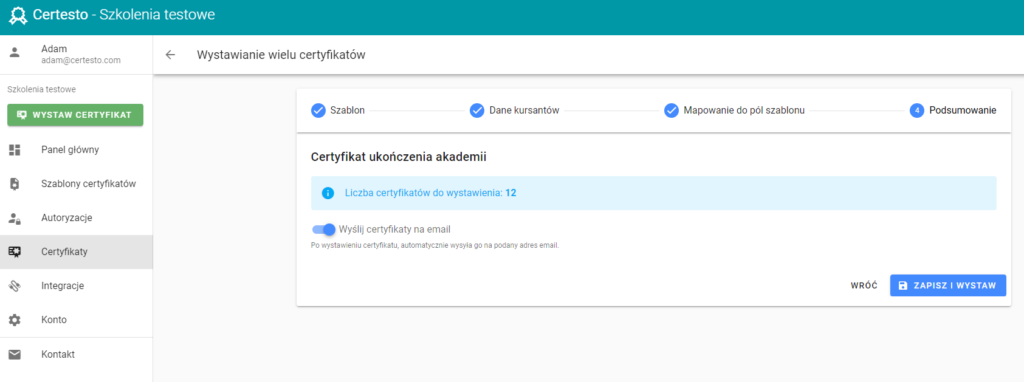Click the Wystaw certyfikat green button
The height and width of the screenshot is (382, 1024).
(75, 115)
